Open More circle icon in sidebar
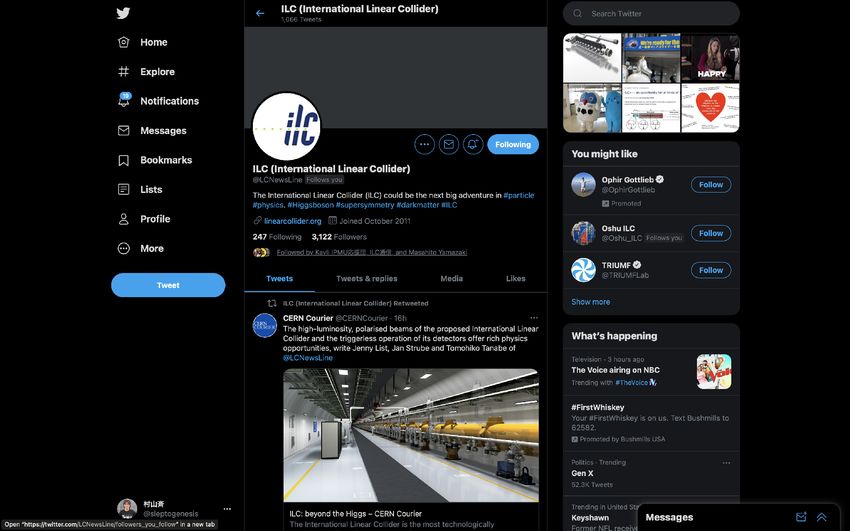Screen dimensions: 850x531 (x=124, y=249)
